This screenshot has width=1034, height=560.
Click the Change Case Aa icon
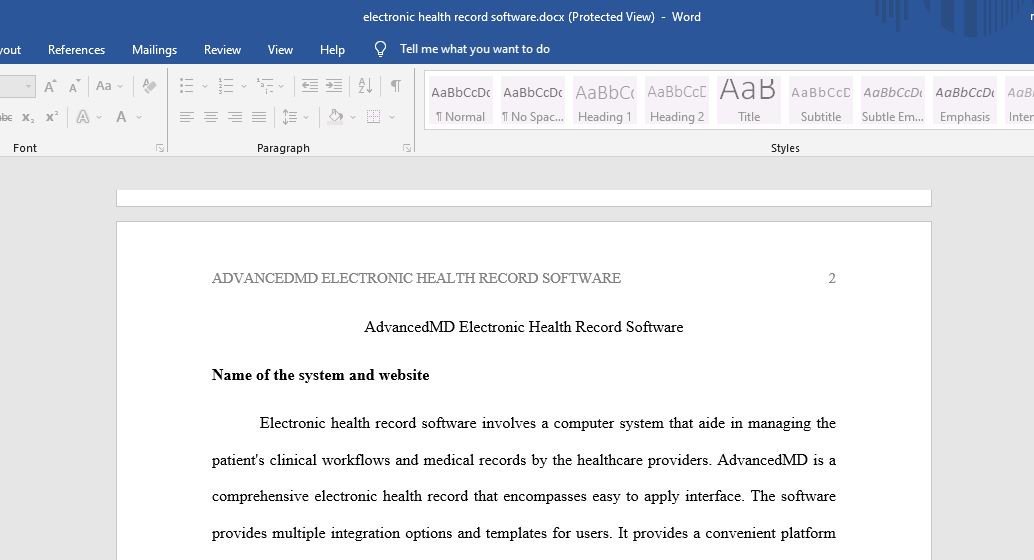104,86
